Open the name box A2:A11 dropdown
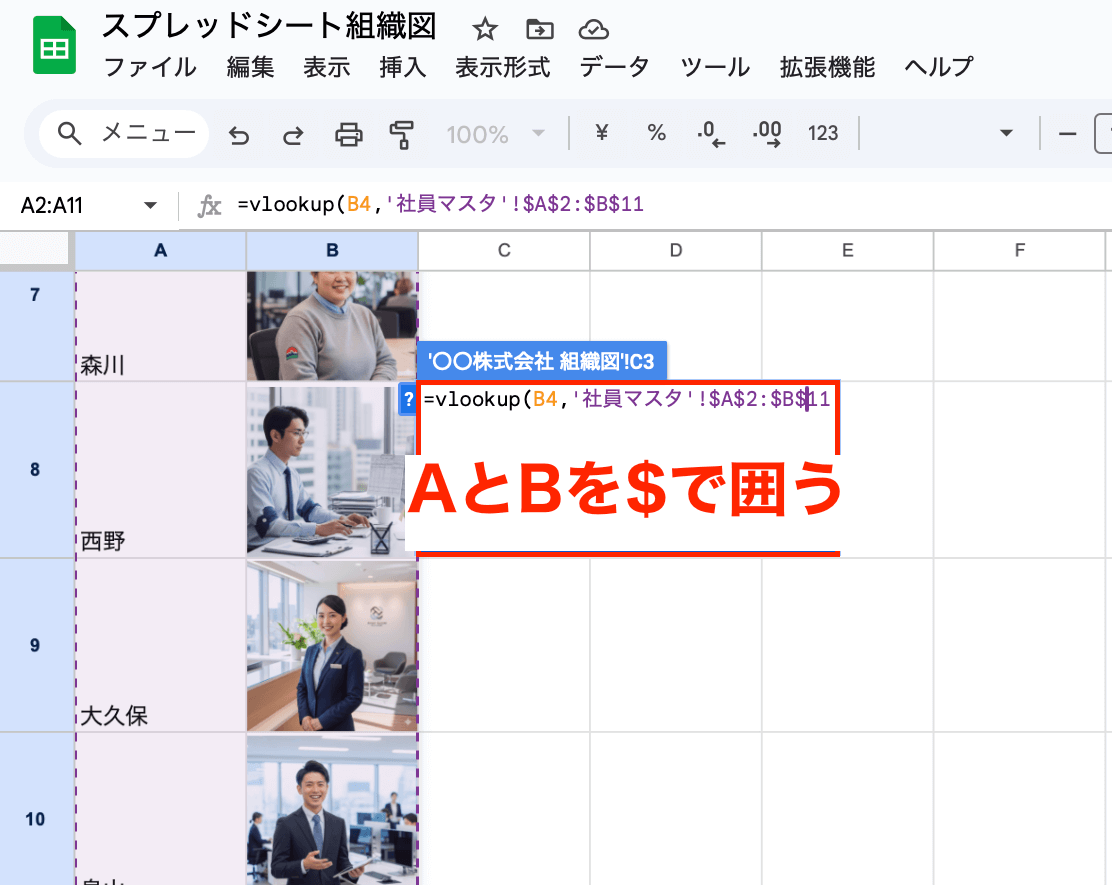 click(x=150, y=204)
